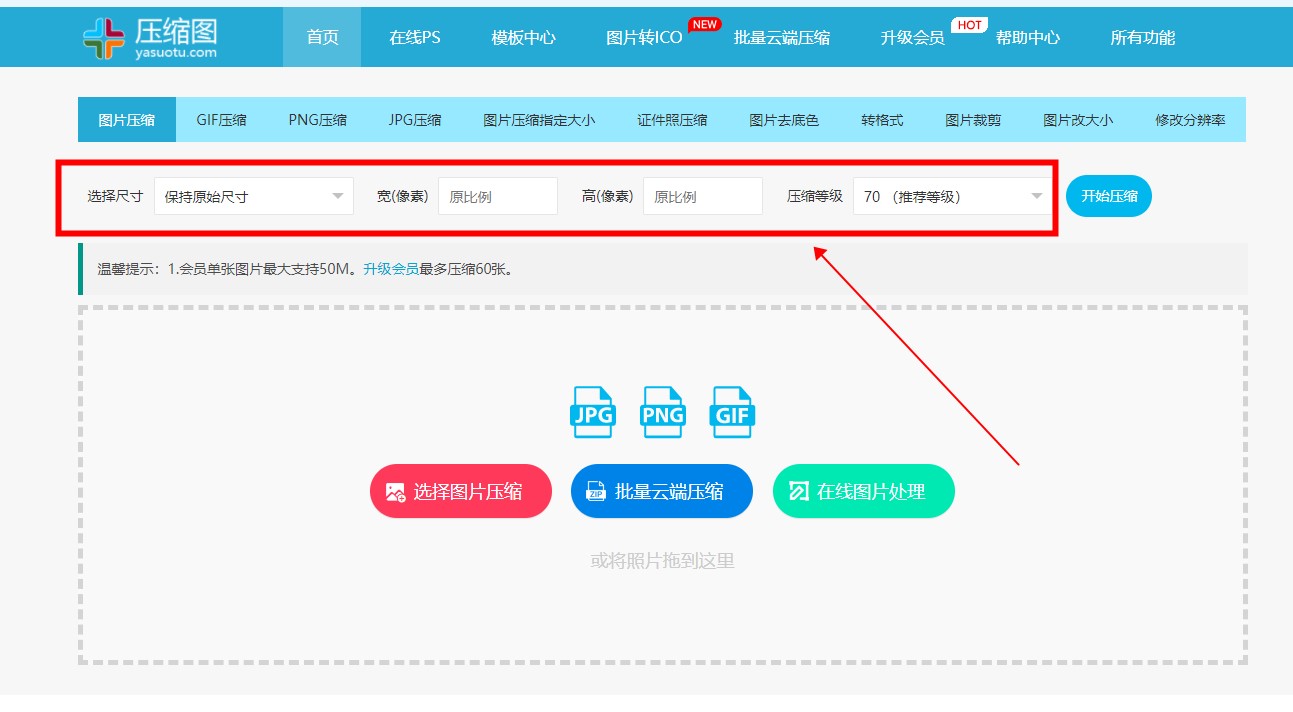The height and width of the screenshot is (712, 1293).
Task: Expand the 压缩等级 compression level dropdown
Action: pos(951,197)
